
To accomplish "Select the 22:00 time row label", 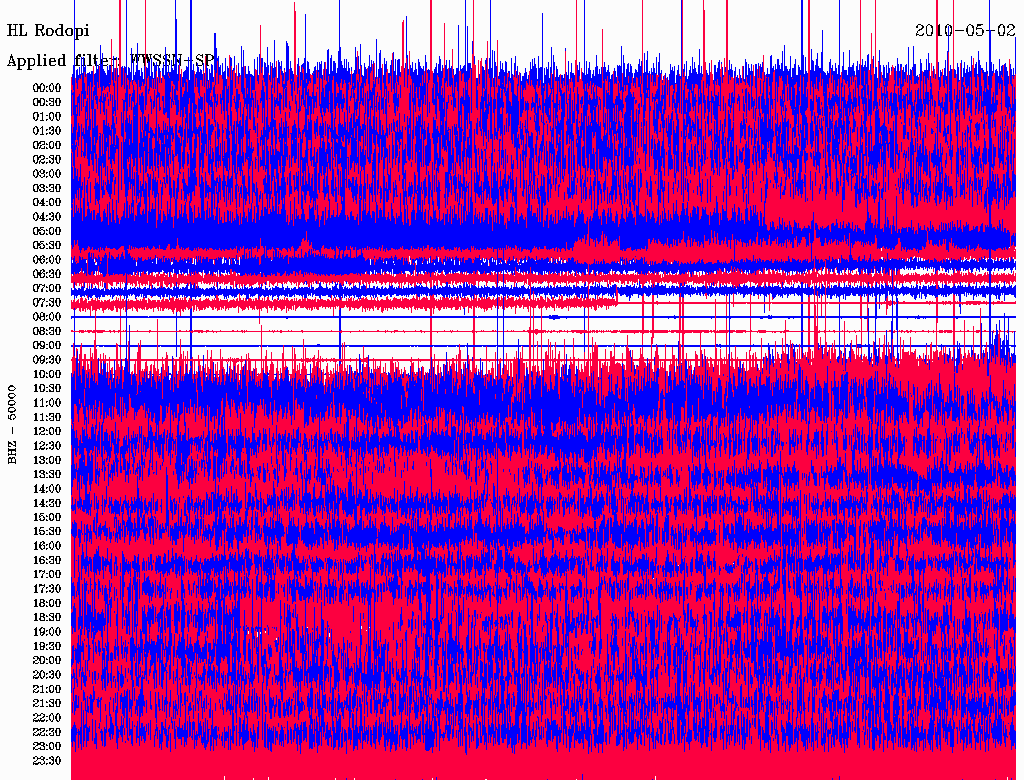I will coord(47,718).
